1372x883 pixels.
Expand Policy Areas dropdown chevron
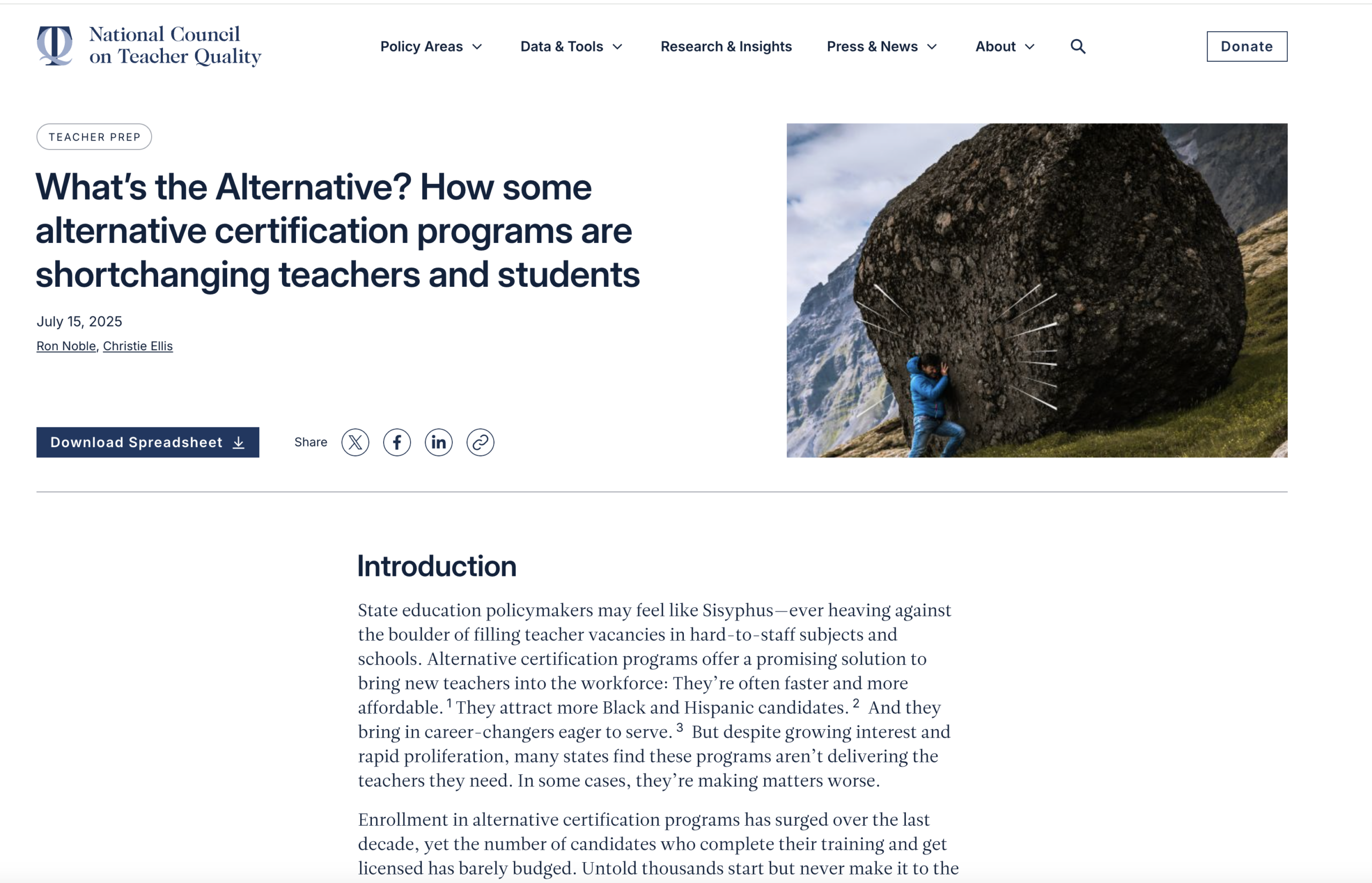478,47
